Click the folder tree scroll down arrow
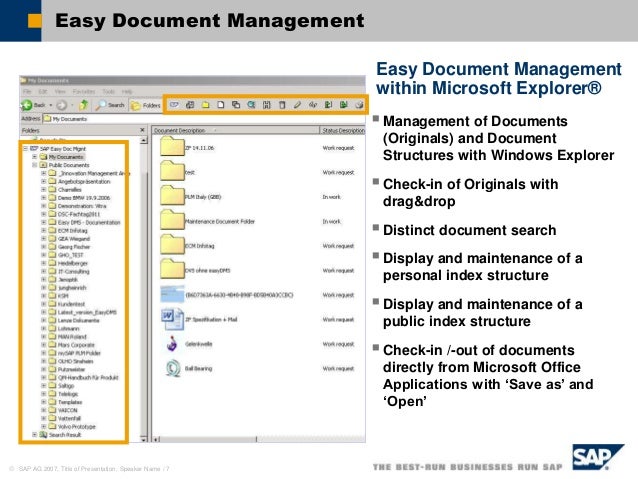Viewport: 638px width, 479px height. 144,439
